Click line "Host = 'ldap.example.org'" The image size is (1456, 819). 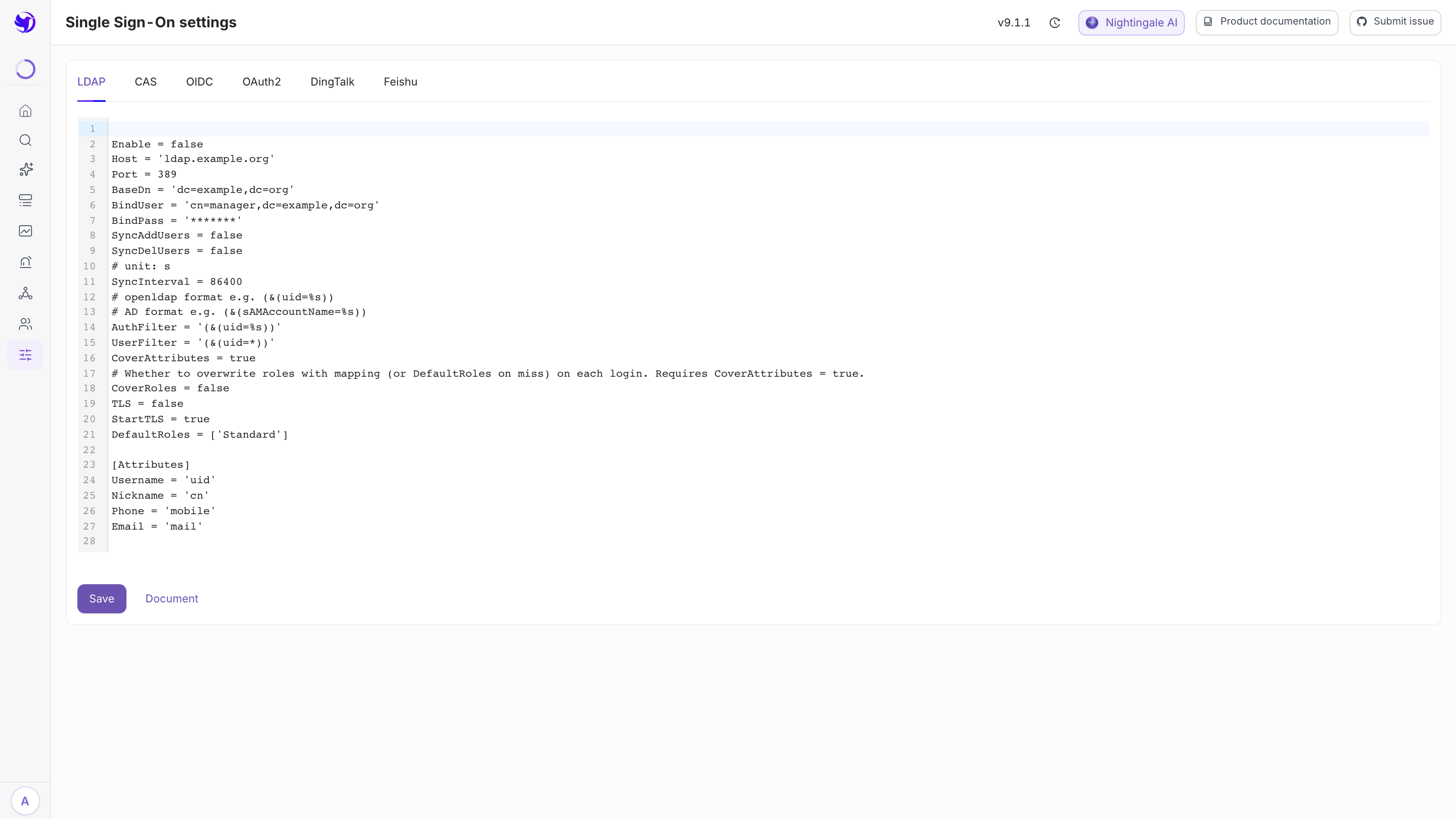[x=193, y=159]
